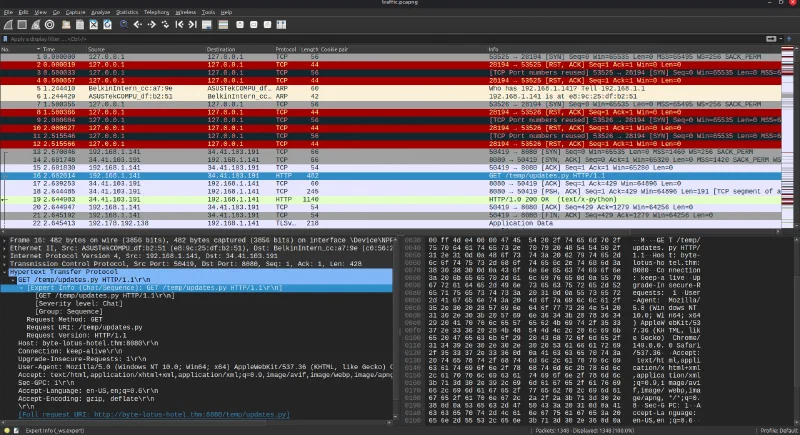Save the capture file
Screen dimensions: 800x435
(80, 24)
